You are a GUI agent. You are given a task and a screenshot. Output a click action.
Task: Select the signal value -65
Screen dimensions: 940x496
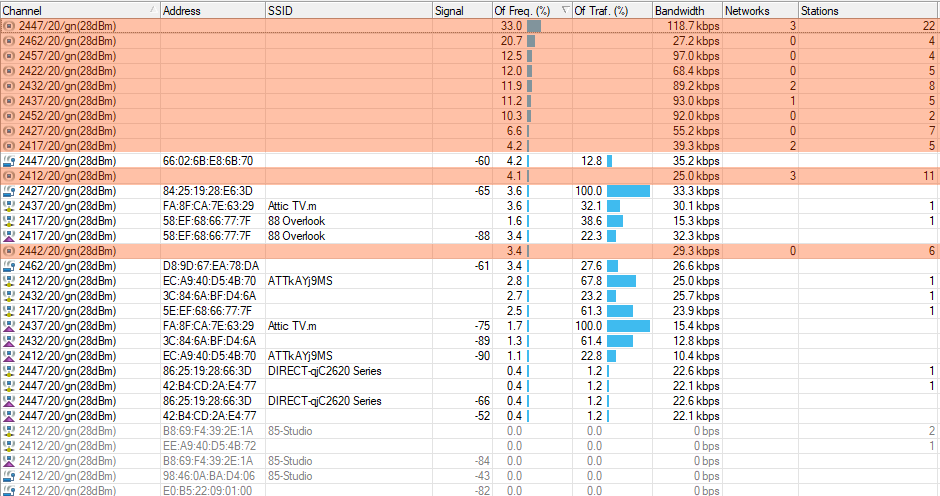[x=482, y=191]
